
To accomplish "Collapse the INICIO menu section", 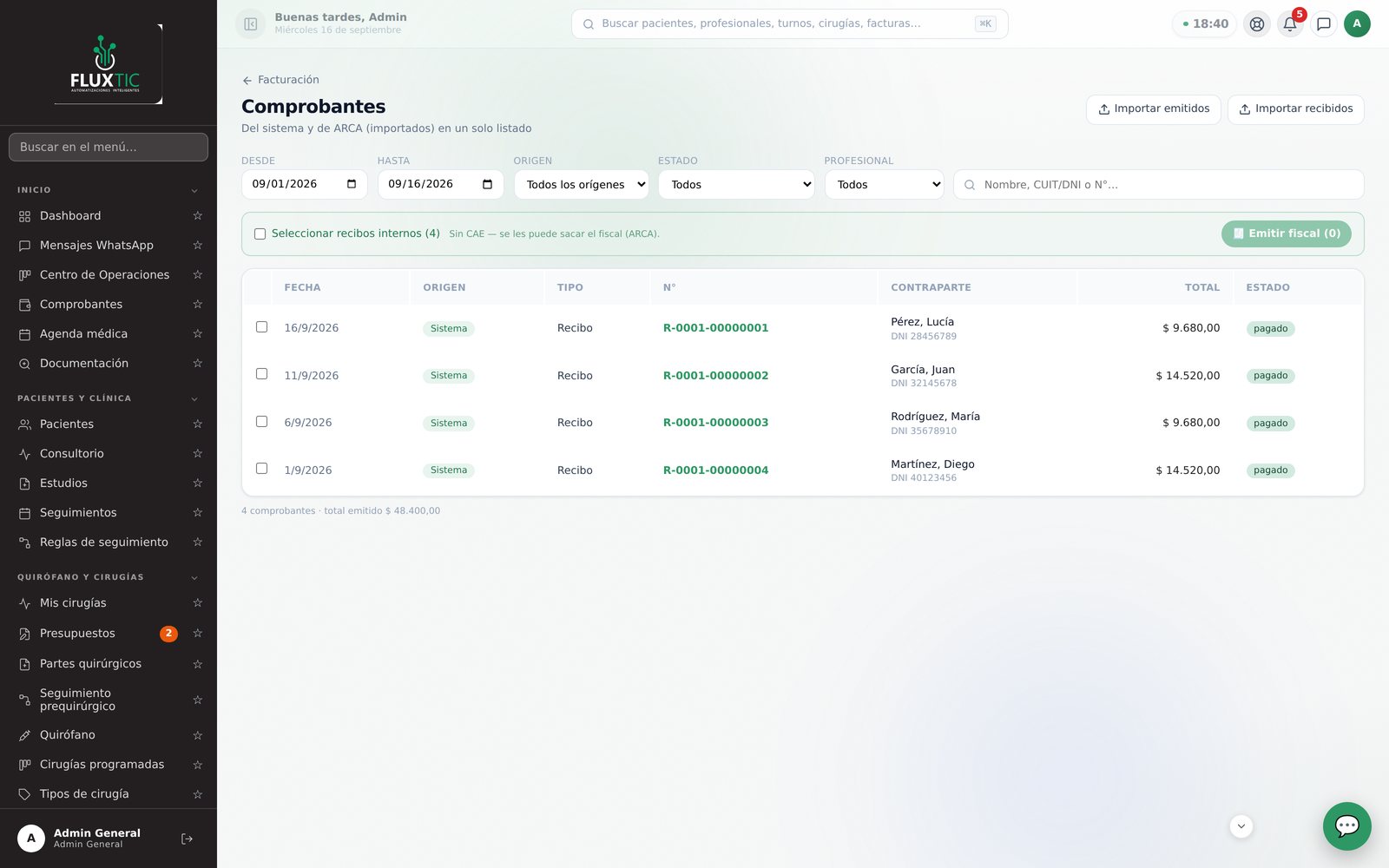I will (194, 191).
